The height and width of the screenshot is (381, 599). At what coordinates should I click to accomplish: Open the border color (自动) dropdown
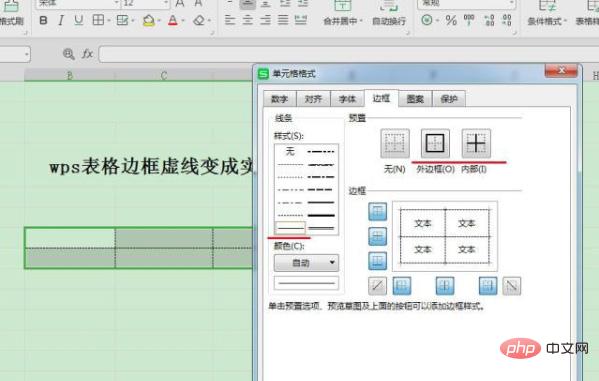click(x=306, y=263)
